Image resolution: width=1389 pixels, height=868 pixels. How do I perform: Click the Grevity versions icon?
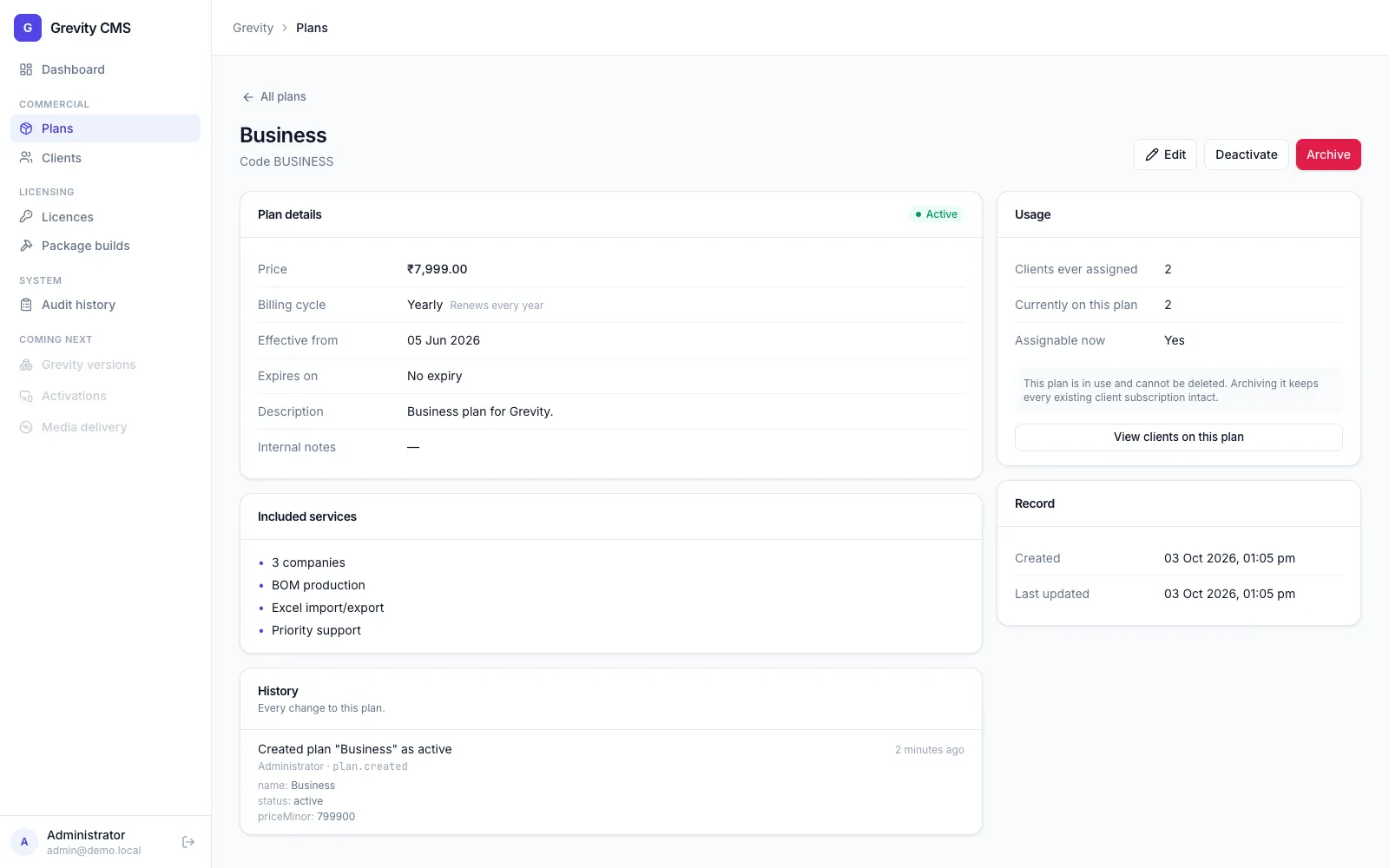[x=26, y=365]
